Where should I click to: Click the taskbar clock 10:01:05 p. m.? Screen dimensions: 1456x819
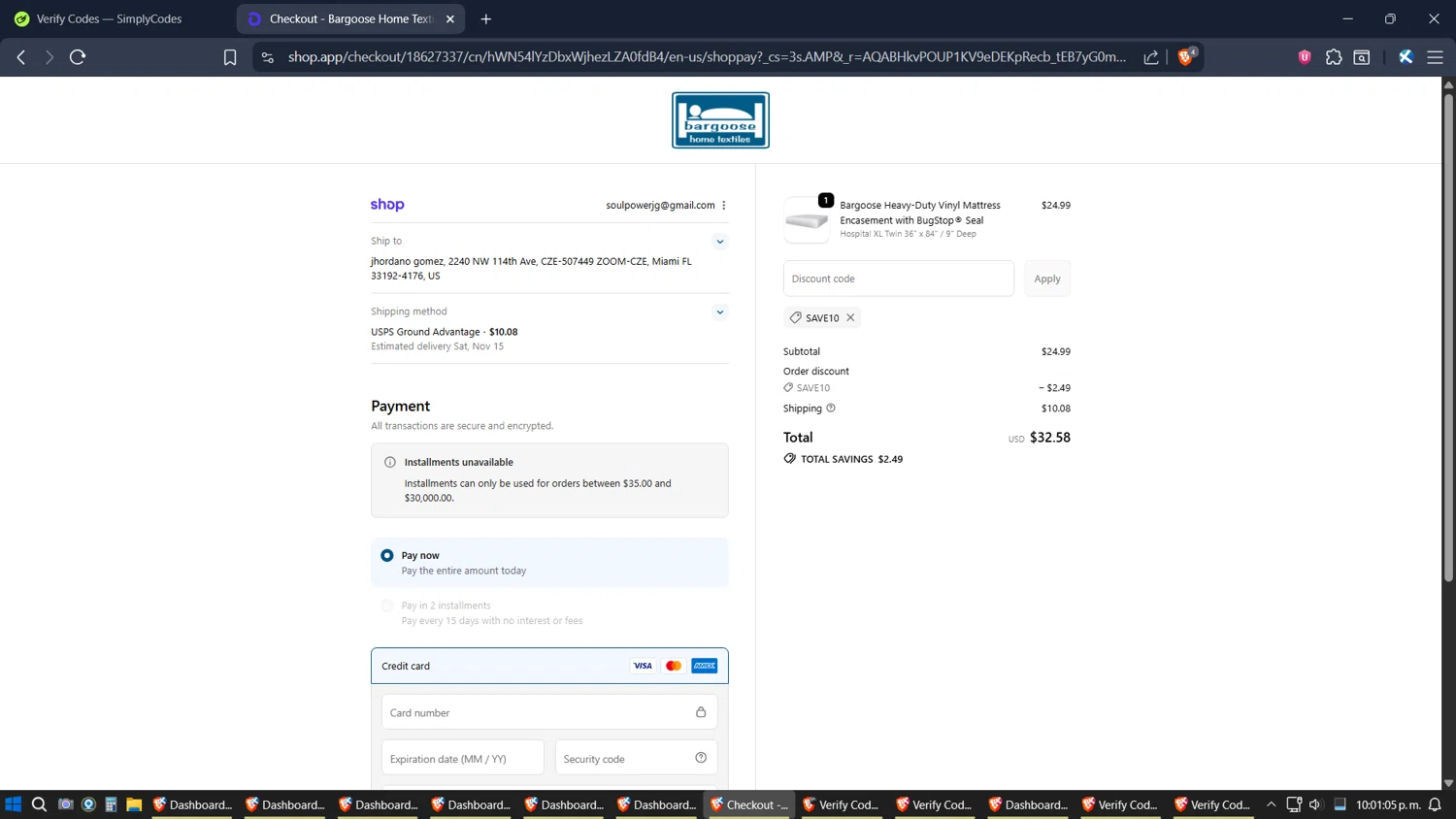(1388, 804)
